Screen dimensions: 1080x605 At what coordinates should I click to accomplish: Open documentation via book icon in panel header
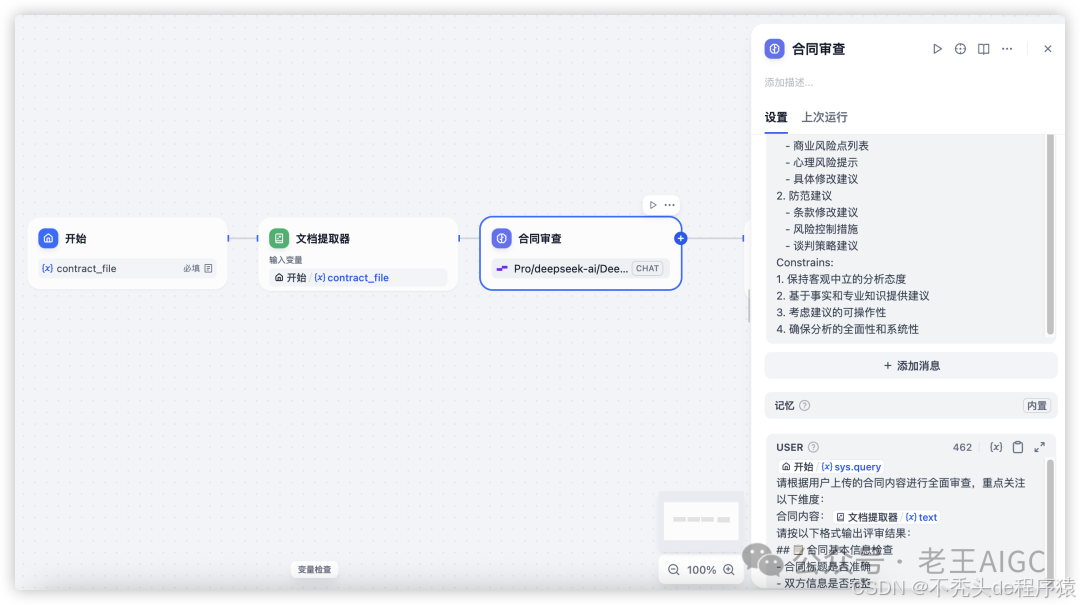pos(982,48)
